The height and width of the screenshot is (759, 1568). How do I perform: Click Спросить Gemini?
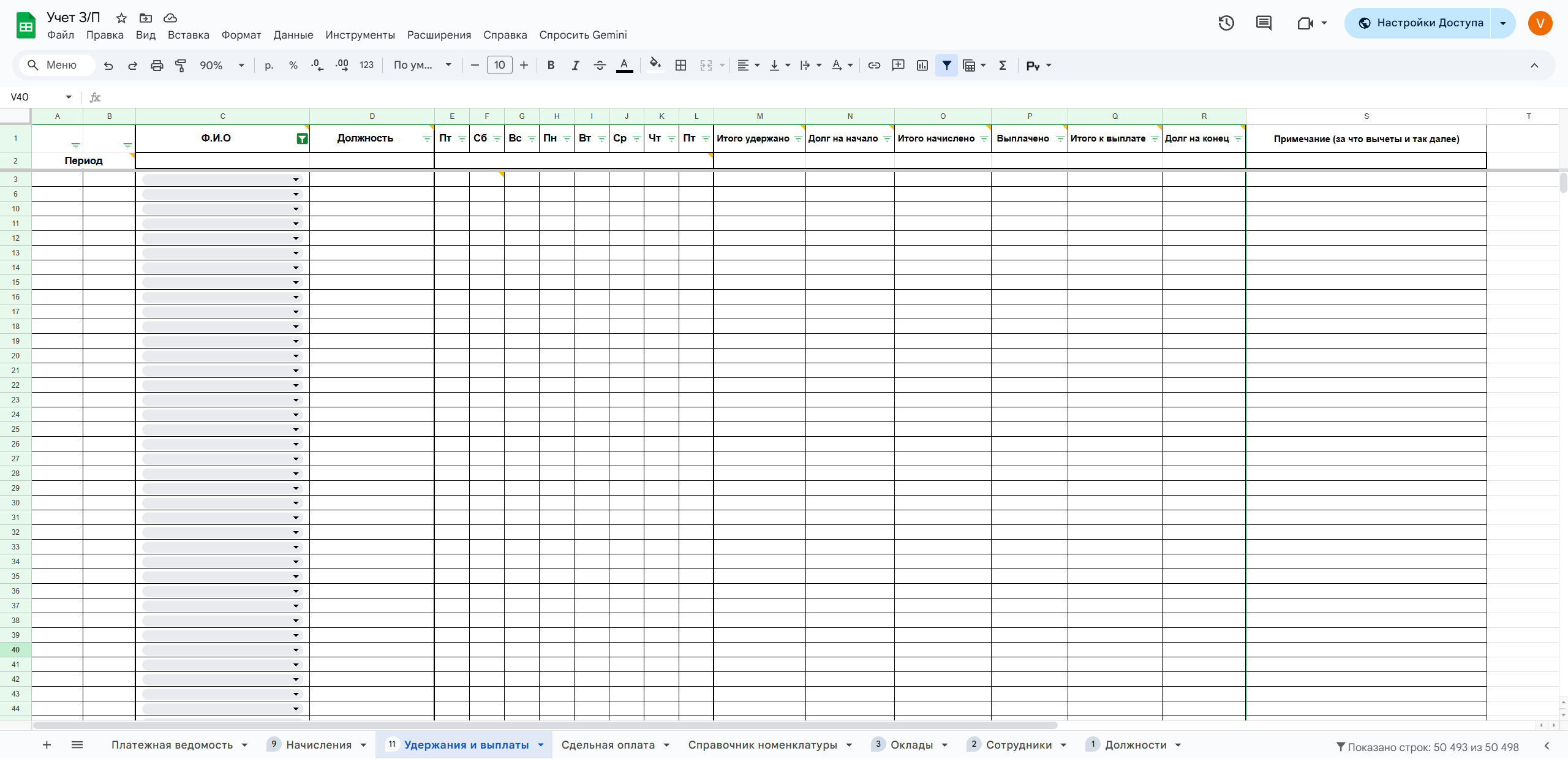coord(582,35)
